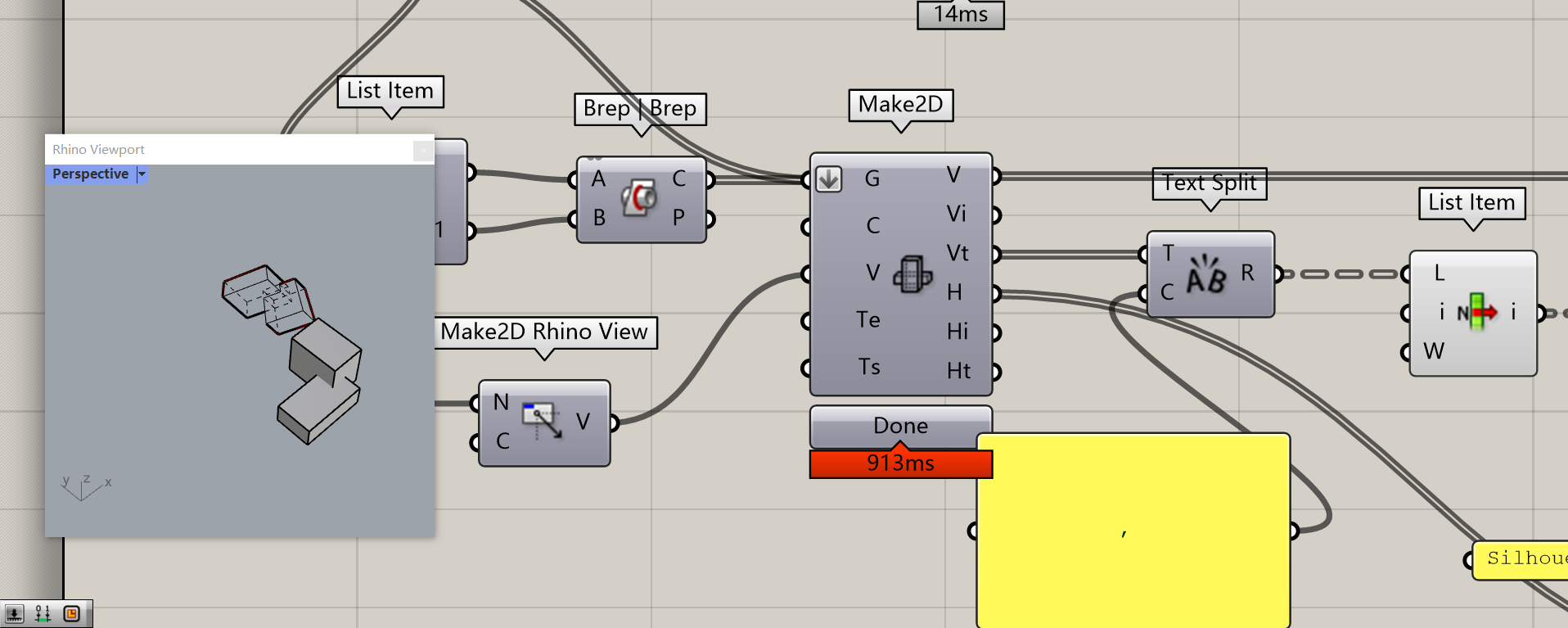The width and height of the screenshot is (1568, 628).
Task: Click the Make2D component center icon
Action: (912, 273)
